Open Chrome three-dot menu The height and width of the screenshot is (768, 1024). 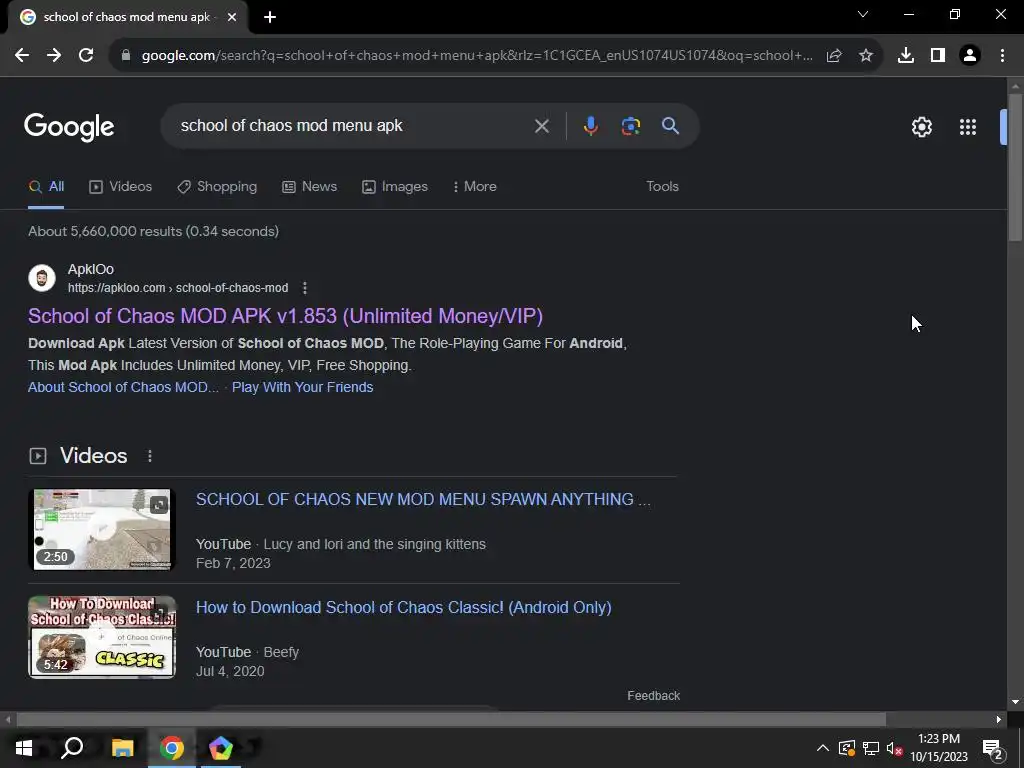(1002, 56)
